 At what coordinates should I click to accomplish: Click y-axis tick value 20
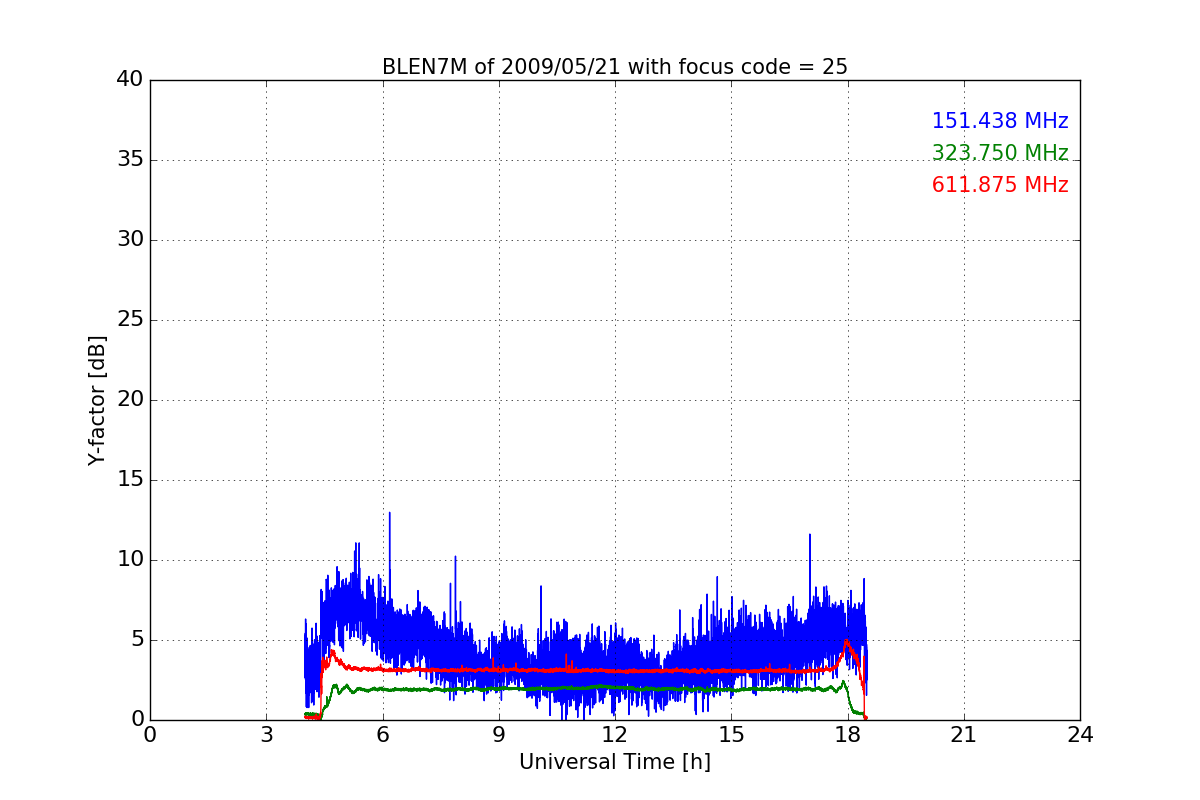[x=130, y=400]
